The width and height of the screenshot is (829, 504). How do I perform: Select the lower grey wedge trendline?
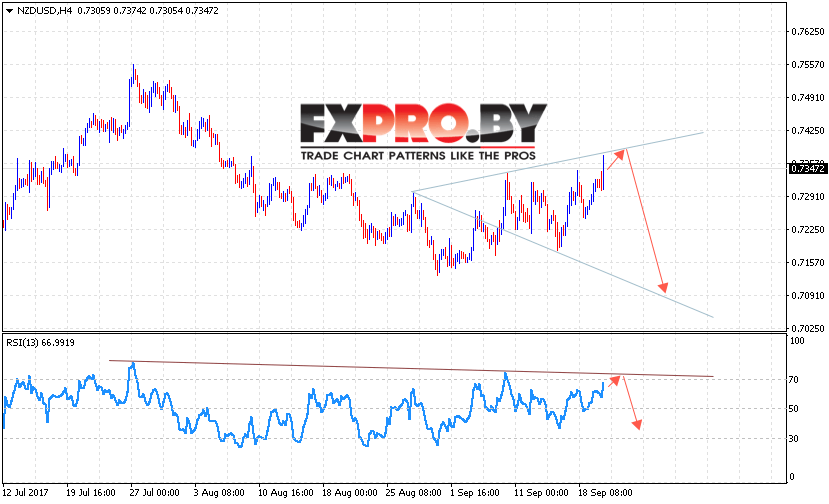[x=563, y=254]
